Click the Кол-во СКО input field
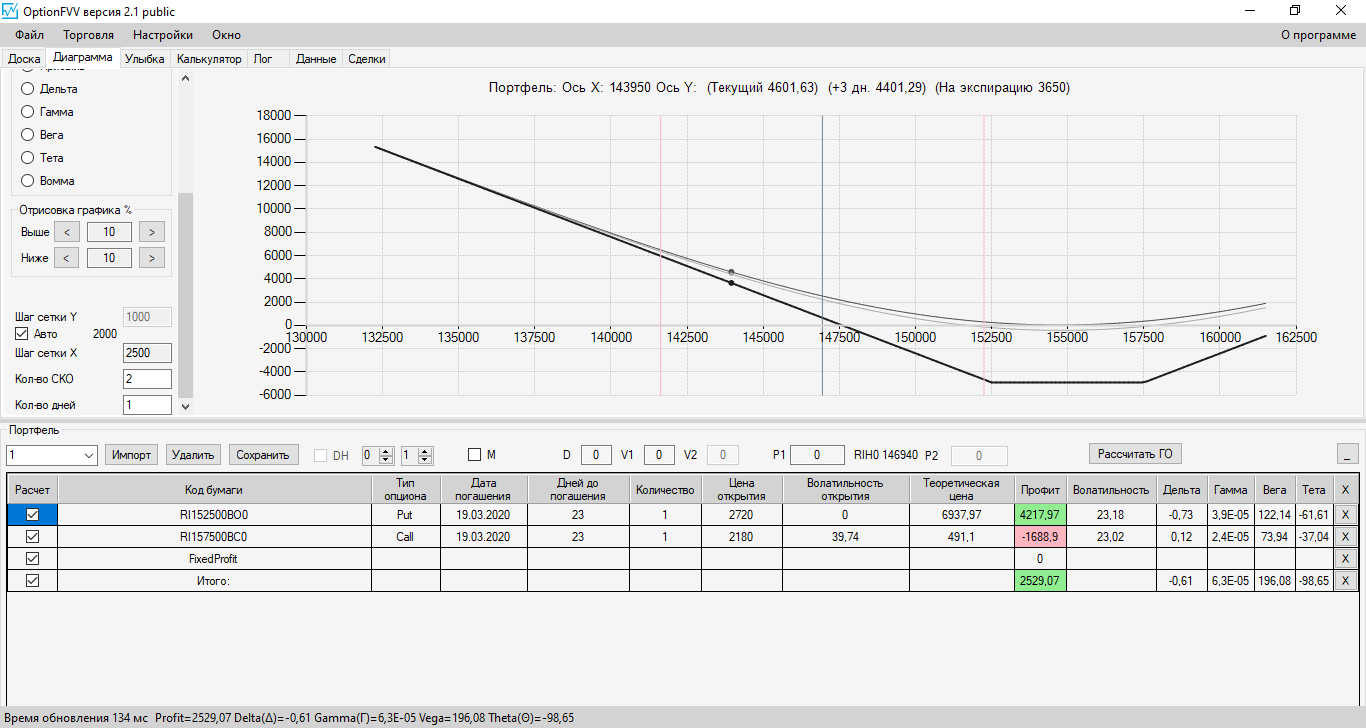1366x728 pixels. click(x=147, y=379)
